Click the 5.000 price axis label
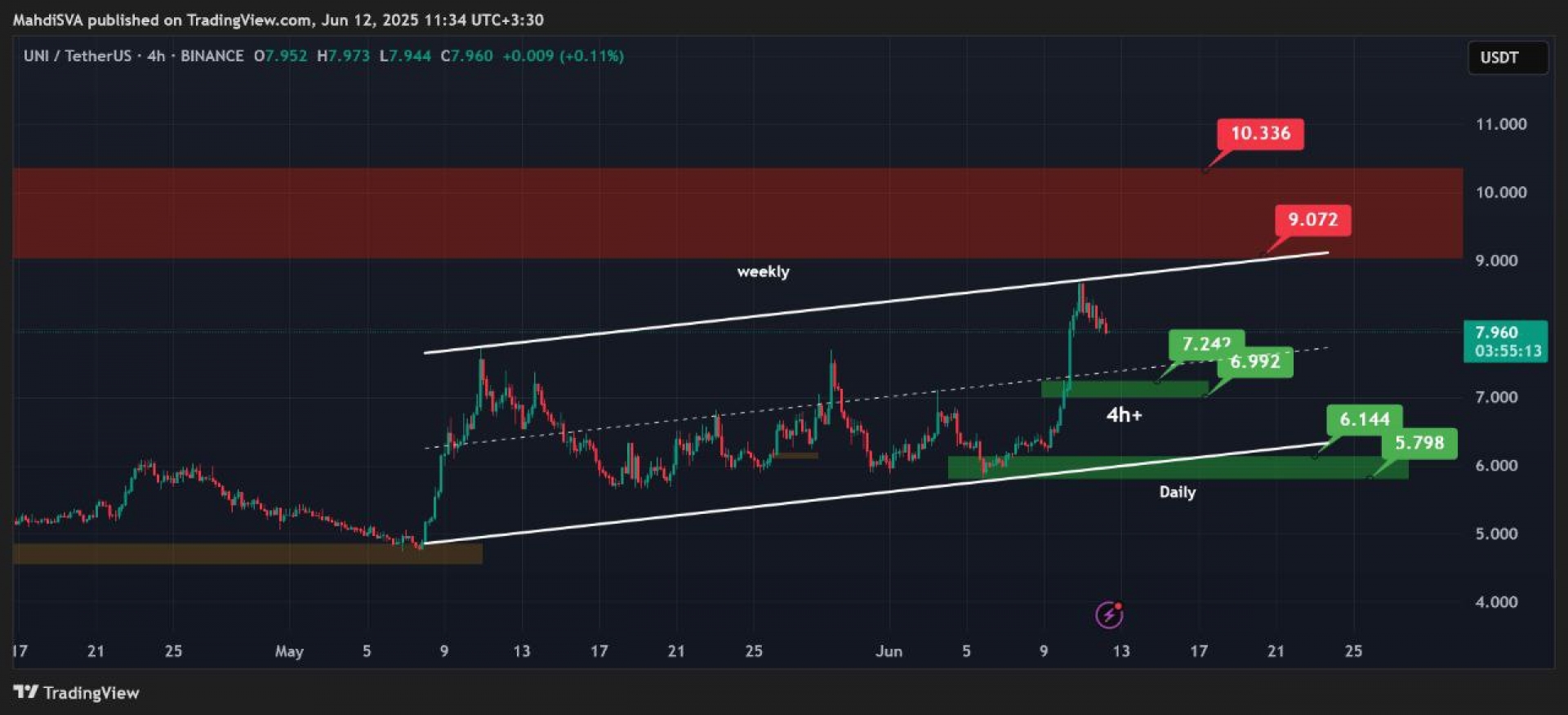The image size is (1568, 715). tap(1496, 534)
